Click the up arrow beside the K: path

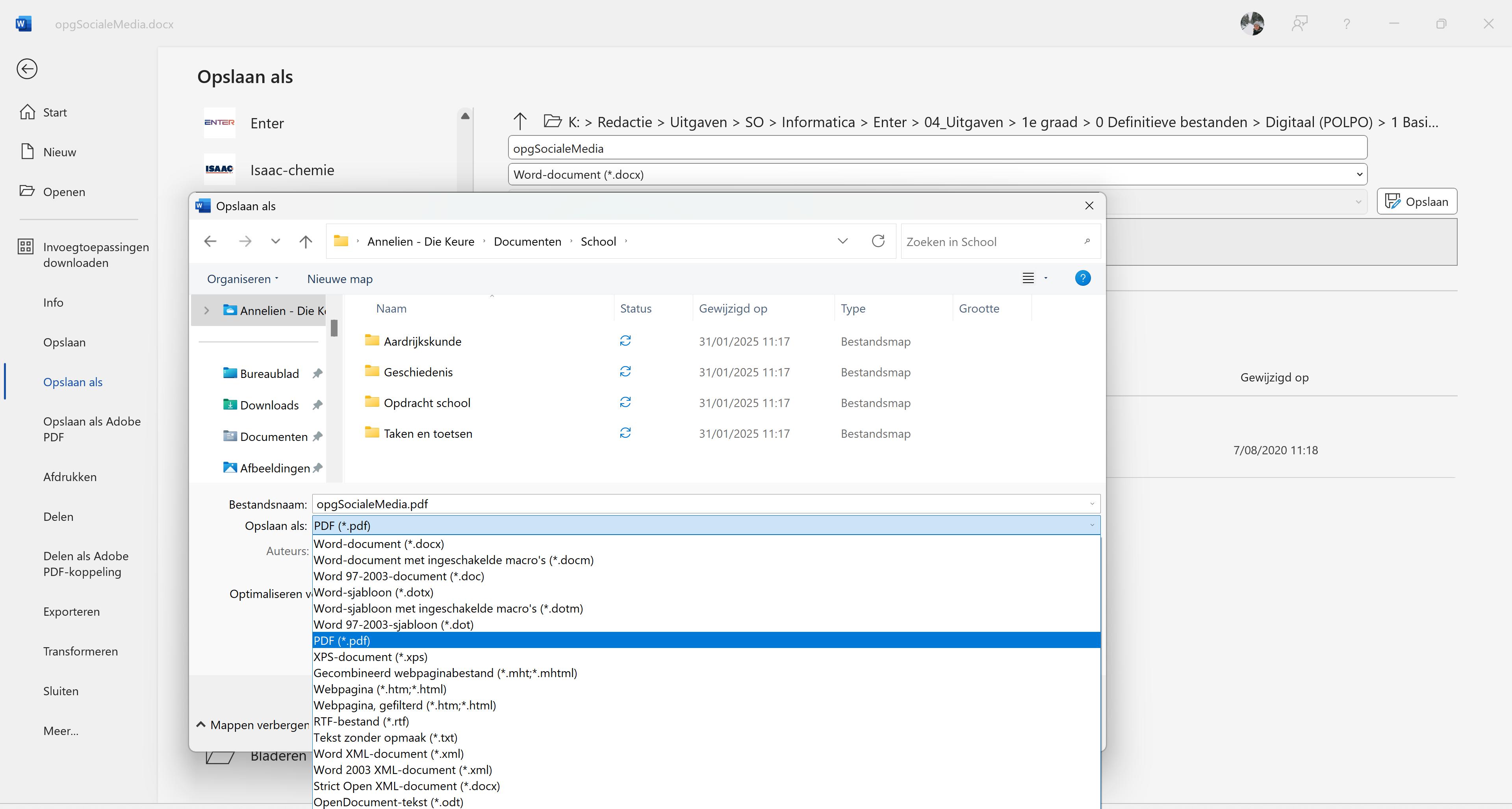coord(519,121)
